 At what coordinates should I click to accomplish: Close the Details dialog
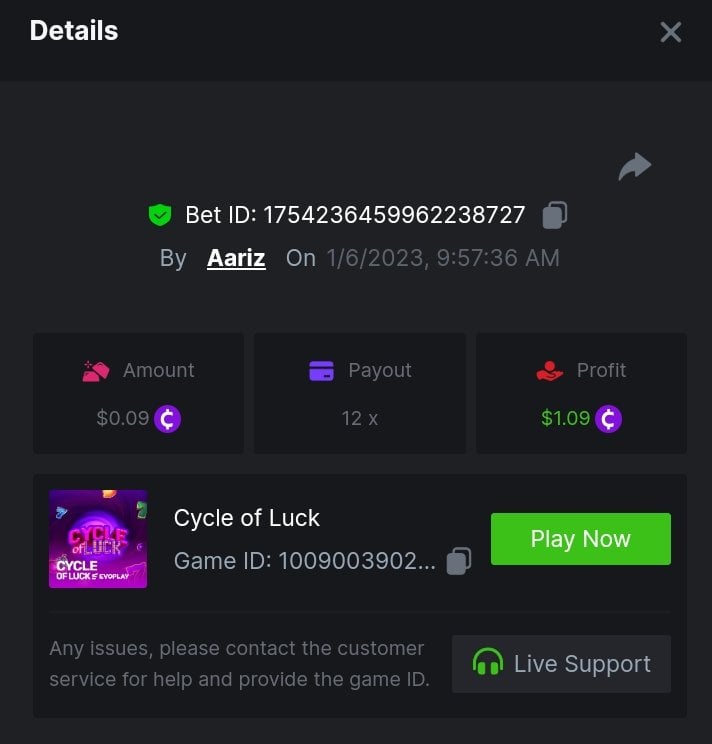click(x=670, y=32)
